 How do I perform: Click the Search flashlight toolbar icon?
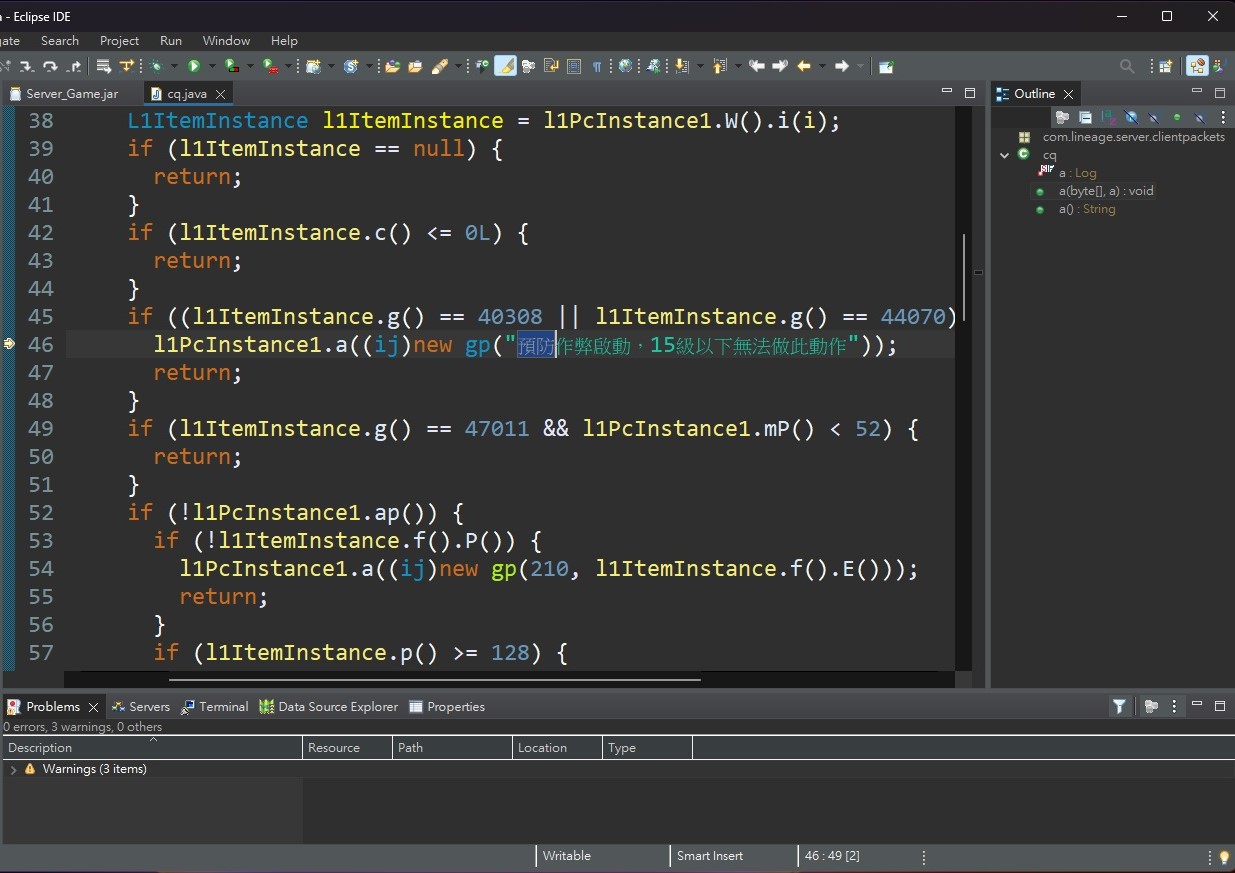click(439, 66)
